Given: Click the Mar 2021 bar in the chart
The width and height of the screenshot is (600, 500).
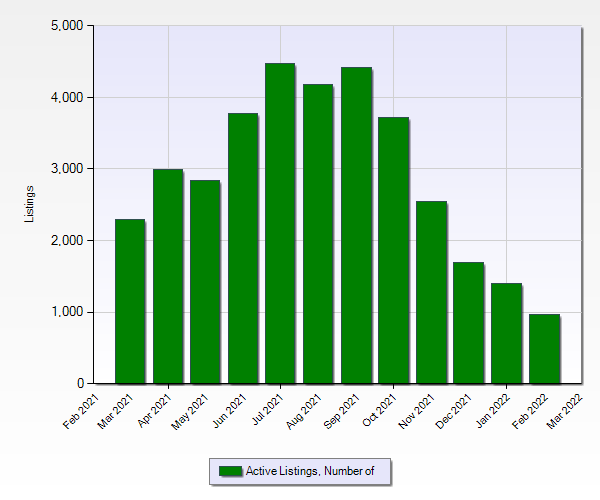Looking at the screenshot, I should click(130, 301).
